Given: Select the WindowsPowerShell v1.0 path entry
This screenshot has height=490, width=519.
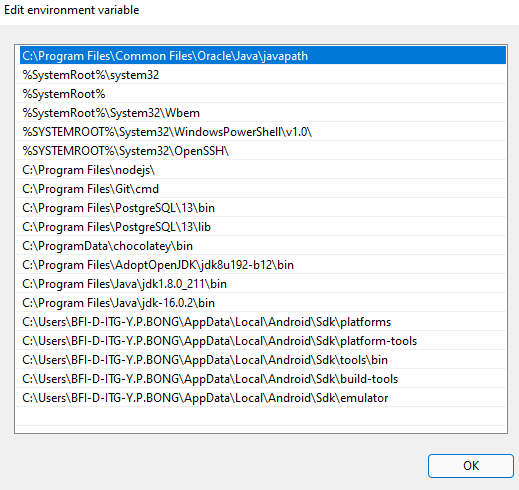Looking at the screenshot, I should 263,132.
